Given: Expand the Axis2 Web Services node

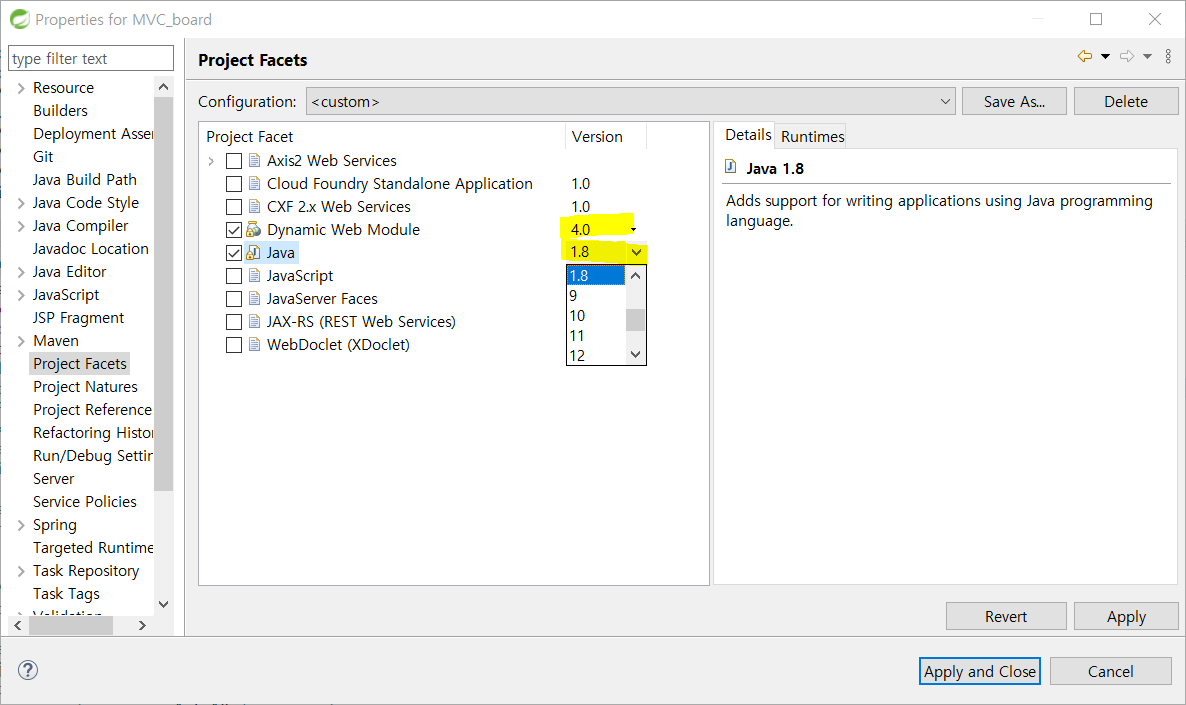Looking at the screenshot, I should (x=211, y=161).
